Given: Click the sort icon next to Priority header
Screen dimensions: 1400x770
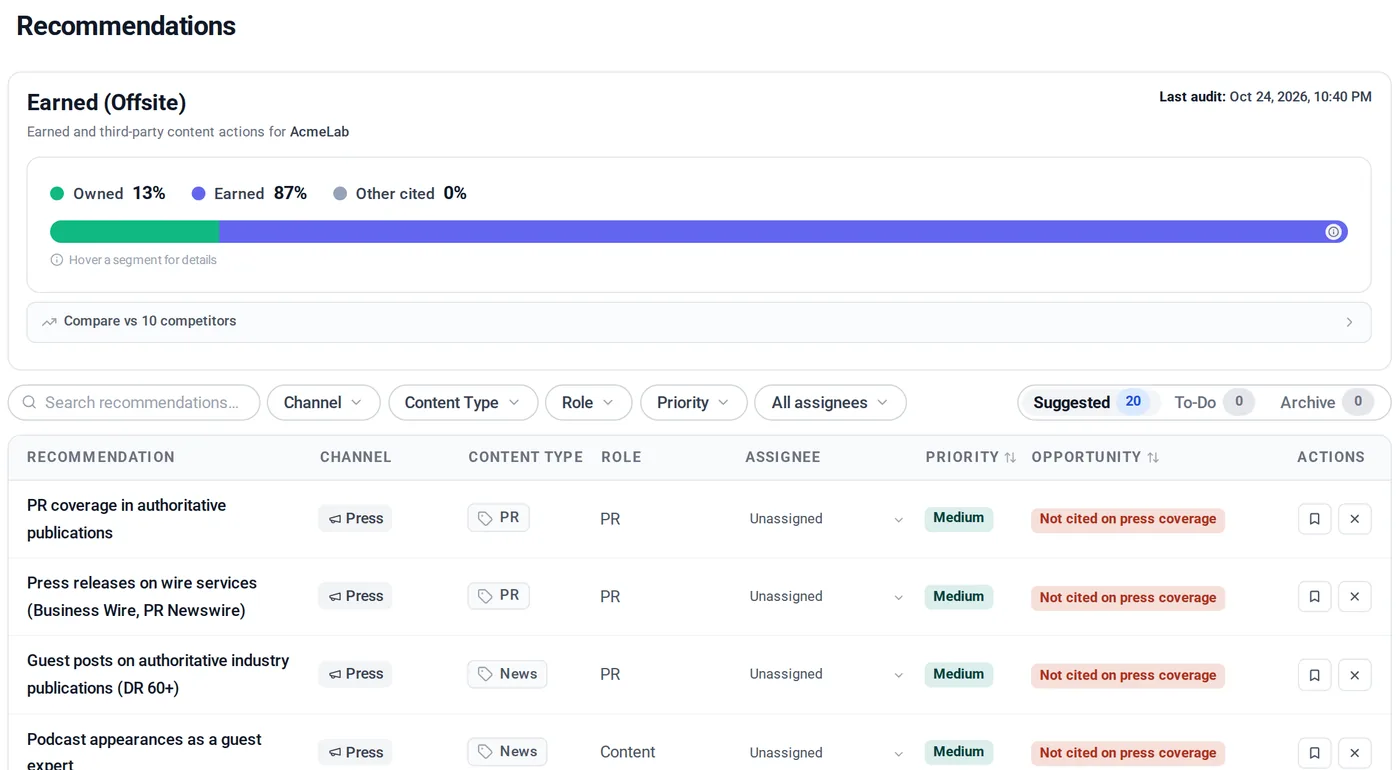Looking at the screenshot, I should coord(1010,457).
